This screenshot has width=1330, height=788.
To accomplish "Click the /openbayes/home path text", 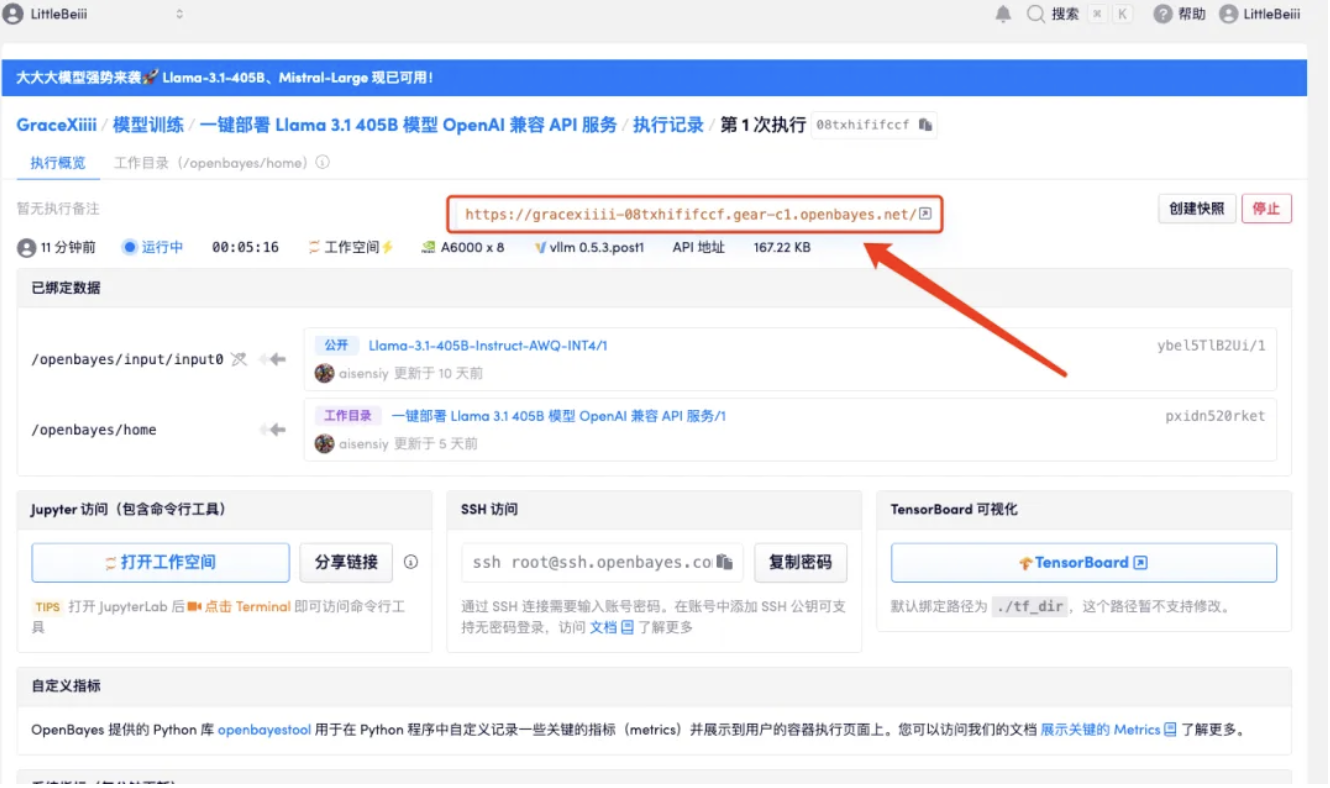I will [94, 429].
